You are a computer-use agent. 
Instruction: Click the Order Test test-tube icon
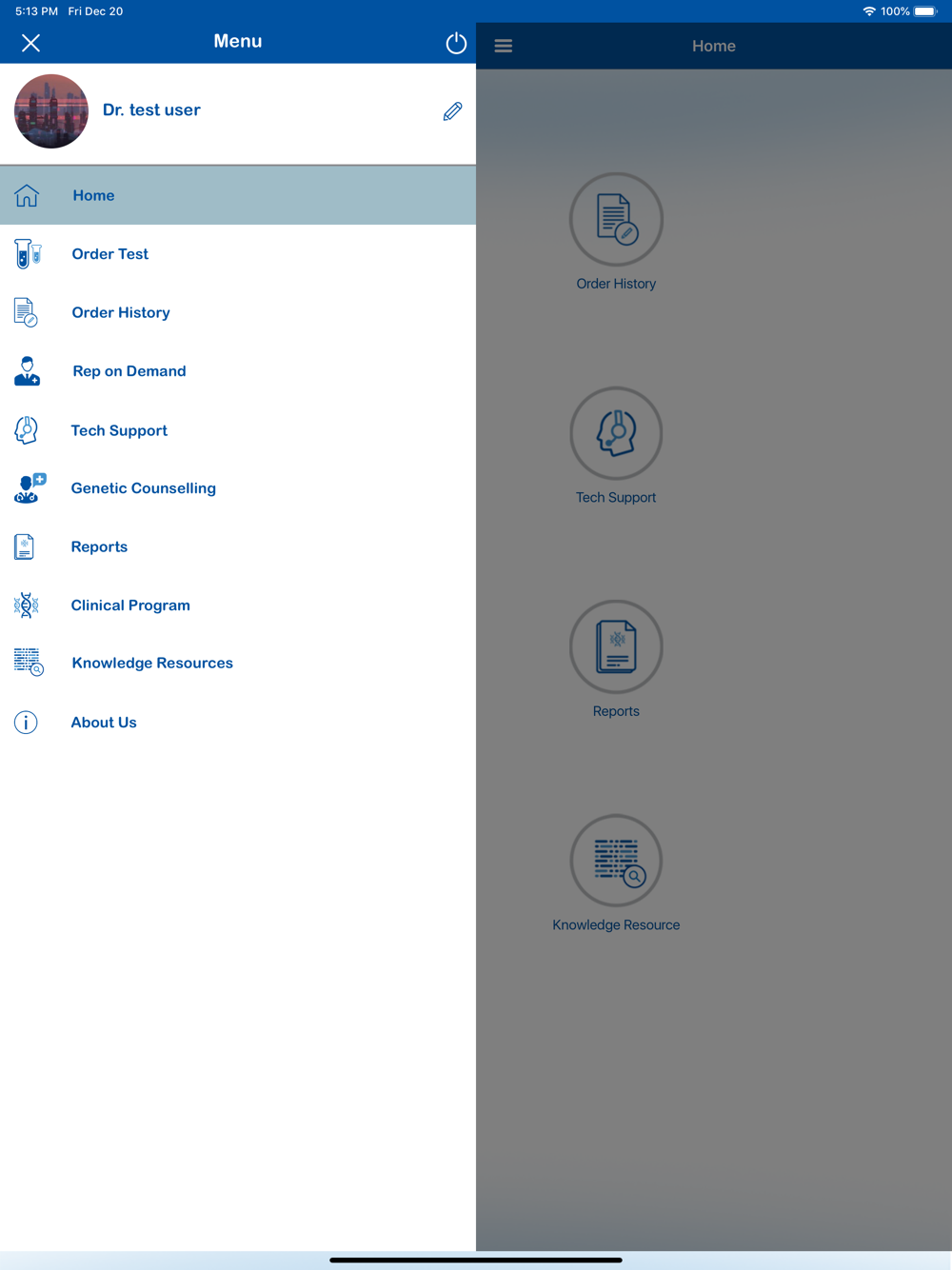pos(28,254)
